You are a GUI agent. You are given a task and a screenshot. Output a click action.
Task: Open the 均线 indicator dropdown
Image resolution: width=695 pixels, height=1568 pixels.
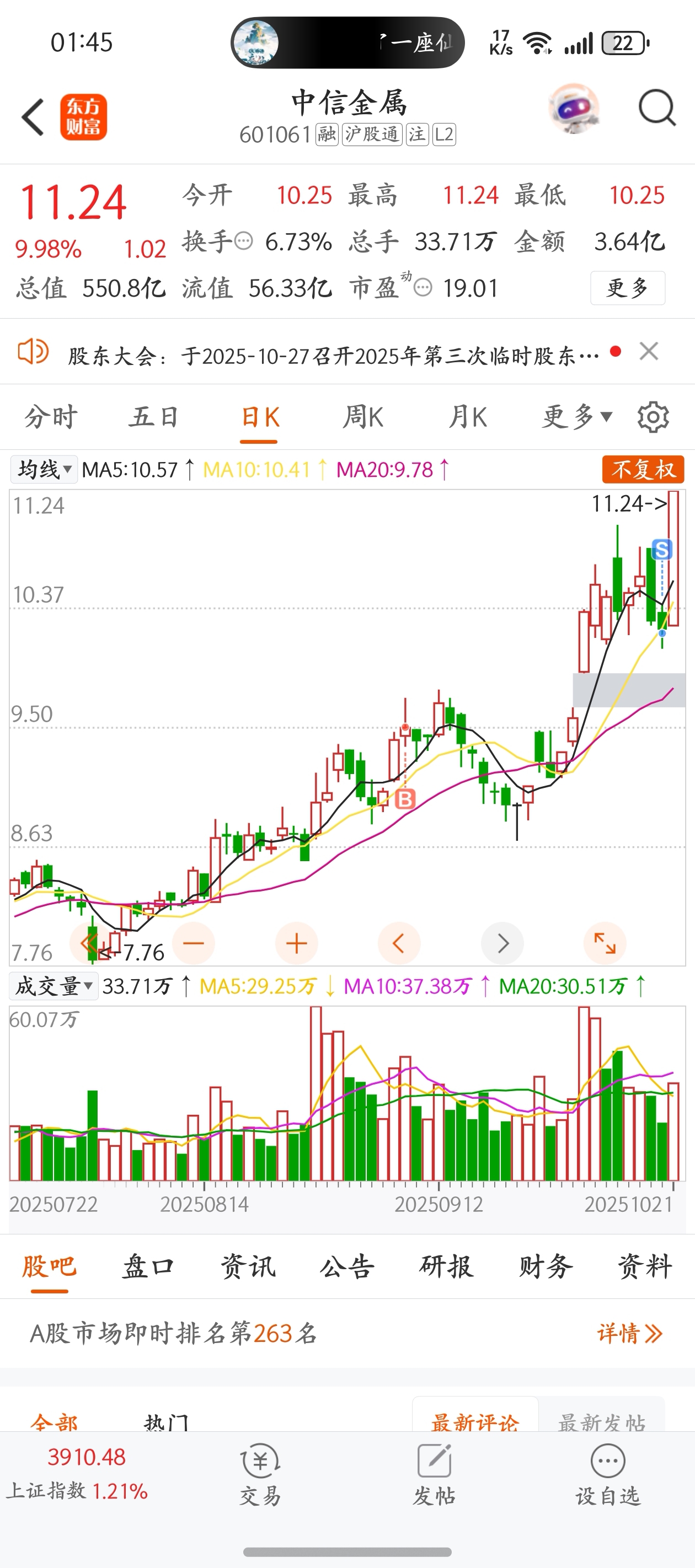pyautogui.click(x=44, y=469)
